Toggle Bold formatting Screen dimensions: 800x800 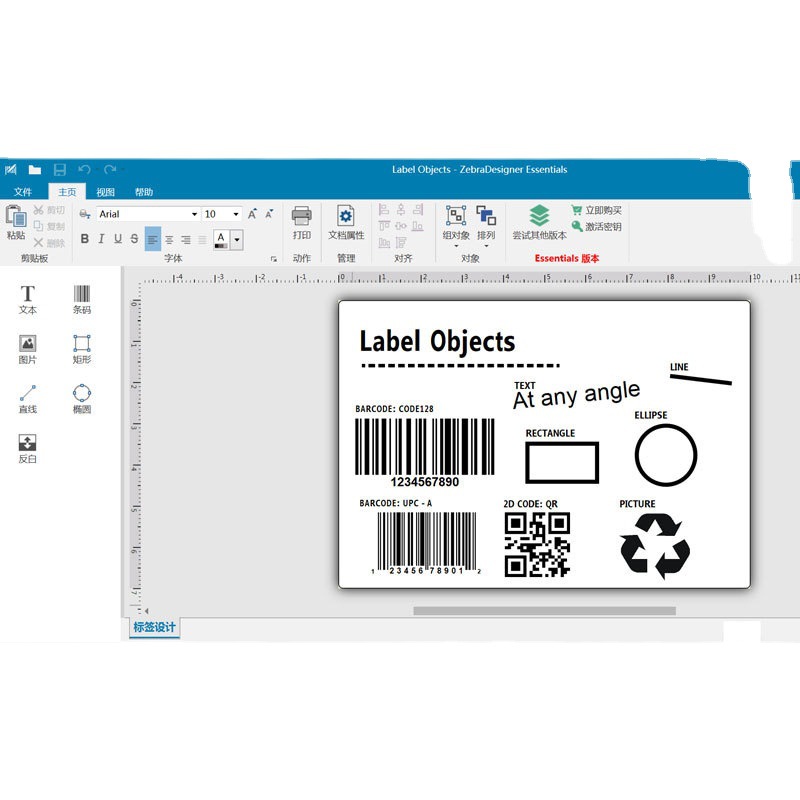[x=85, y=239]
